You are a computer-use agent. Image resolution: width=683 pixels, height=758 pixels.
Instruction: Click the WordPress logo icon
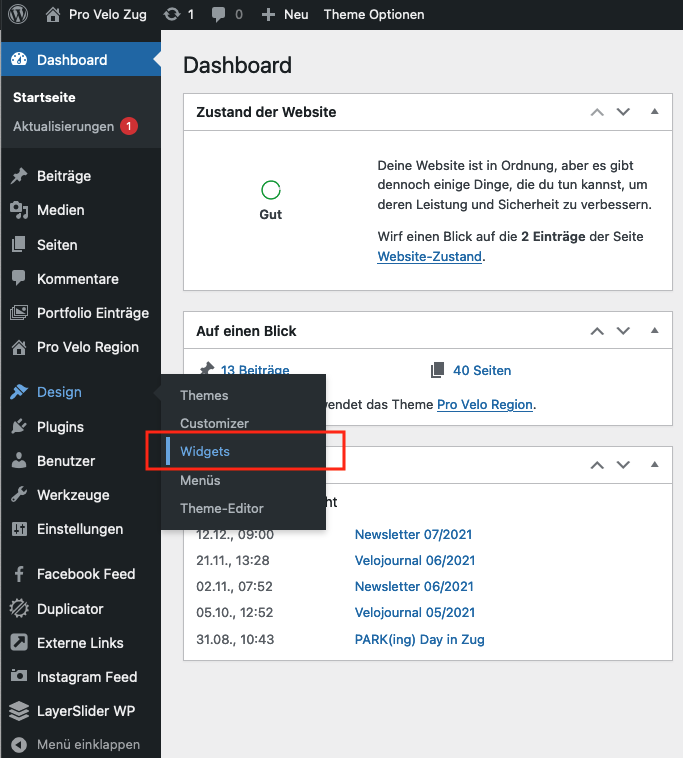(18, 15)
